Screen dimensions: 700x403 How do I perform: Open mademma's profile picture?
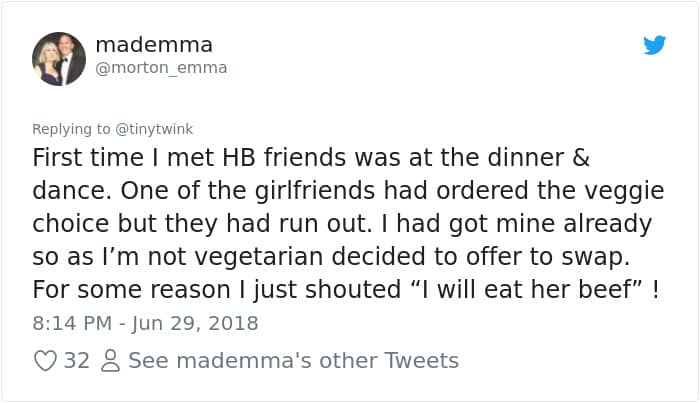(59, 58)
